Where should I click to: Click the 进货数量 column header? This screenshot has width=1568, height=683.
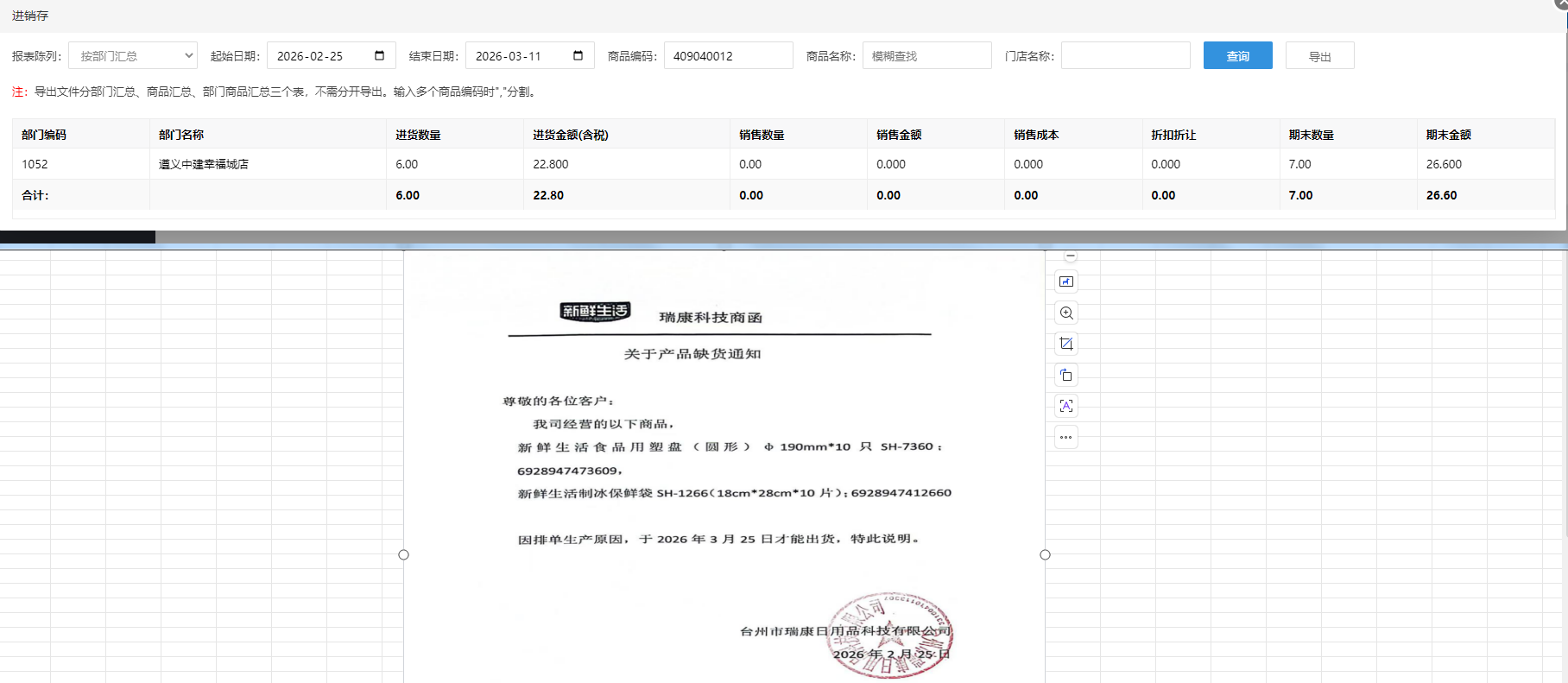419,135
